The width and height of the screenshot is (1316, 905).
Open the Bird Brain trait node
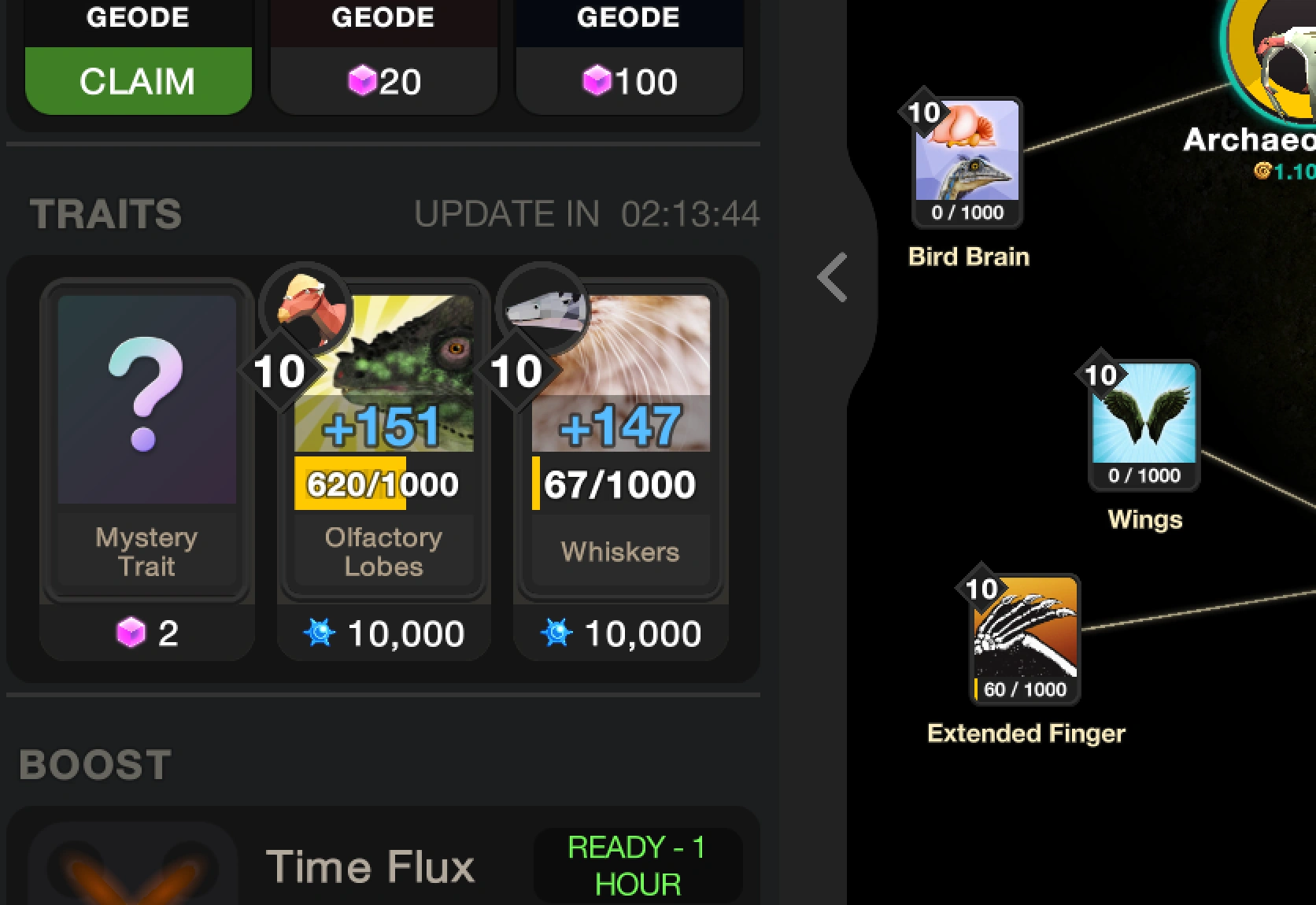pyautogui.click(x=967, y=162)
